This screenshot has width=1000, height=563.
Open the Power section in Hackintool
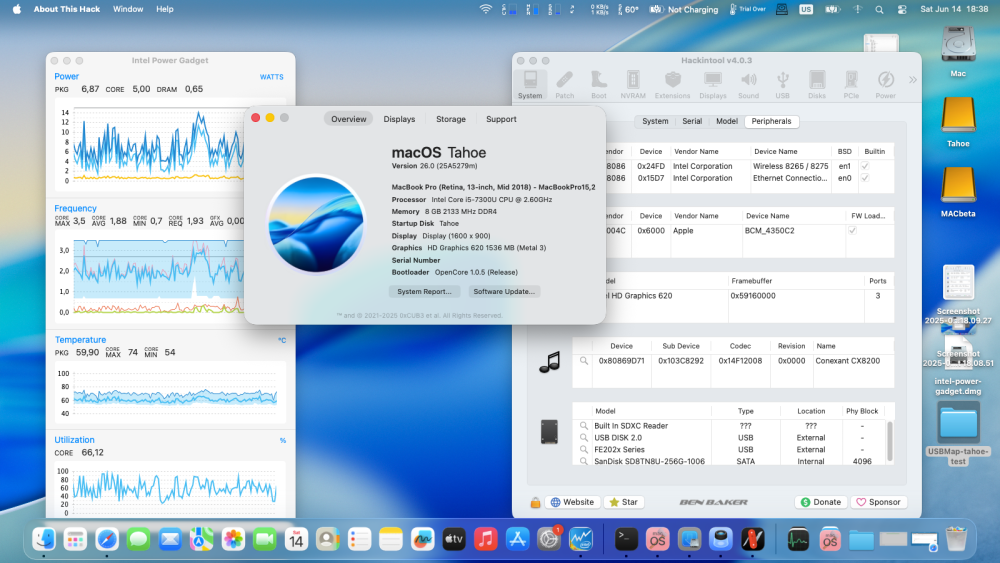(x=885, y=84)
